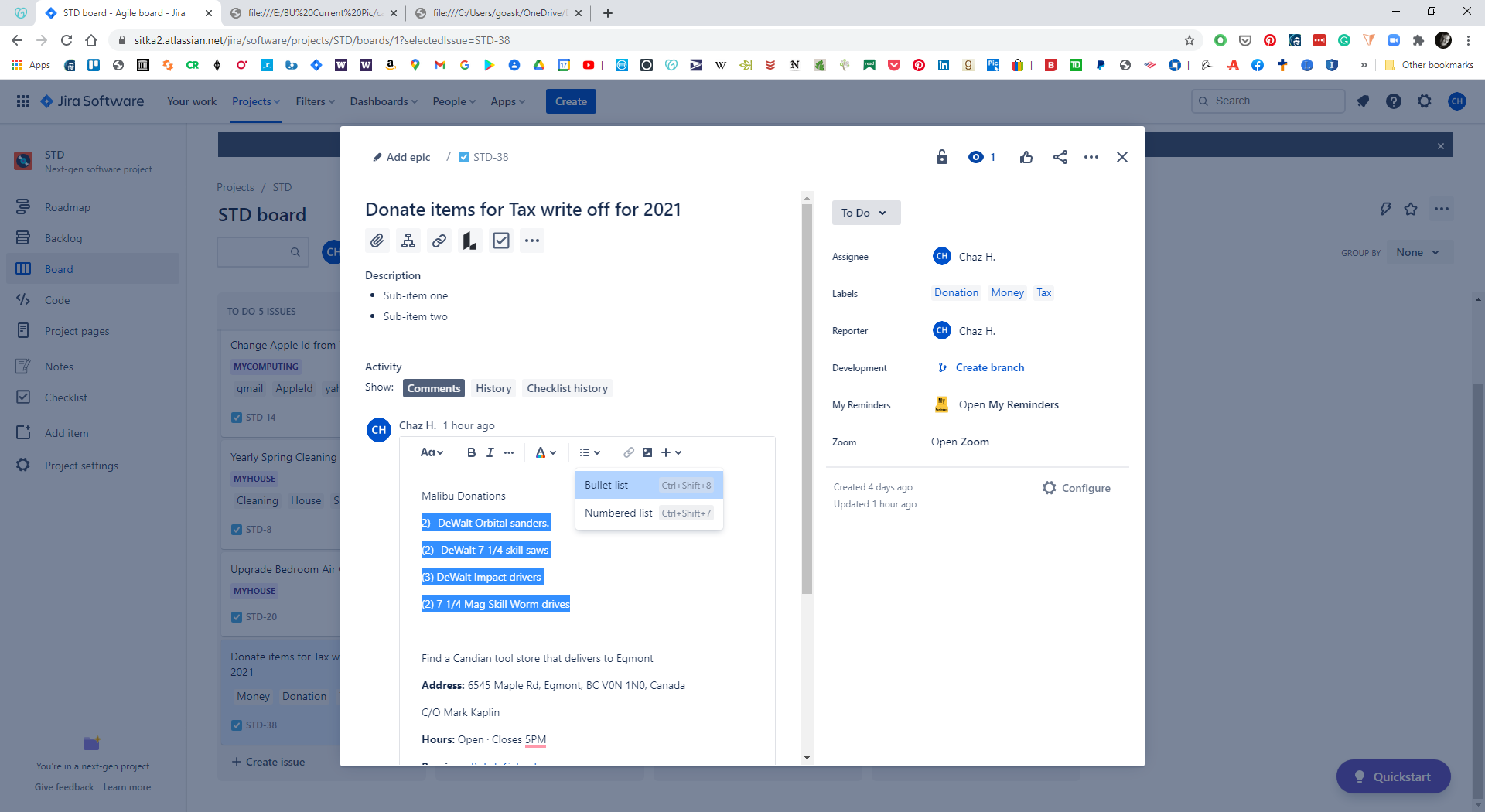This screenshot has width=1485, height=812.
Task: Choose Bullet list from the menu
Action: (649, 485)
